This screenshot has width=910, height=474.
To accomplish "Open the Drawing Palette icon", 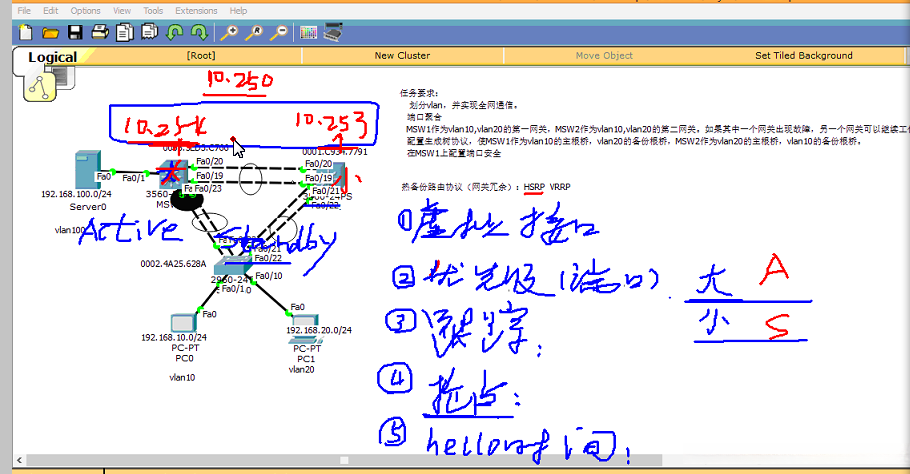I will [x=308, y=32].
